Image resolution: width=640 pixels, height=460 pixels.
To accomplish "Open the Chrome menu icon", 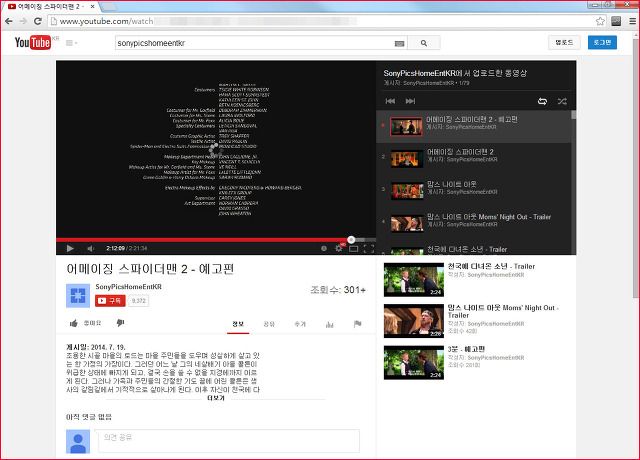I will 632,21.
